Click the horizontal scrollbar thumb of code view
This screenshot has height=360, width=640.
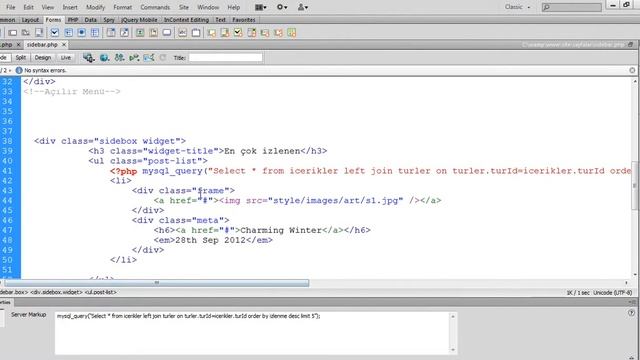[x=157, y=283]
